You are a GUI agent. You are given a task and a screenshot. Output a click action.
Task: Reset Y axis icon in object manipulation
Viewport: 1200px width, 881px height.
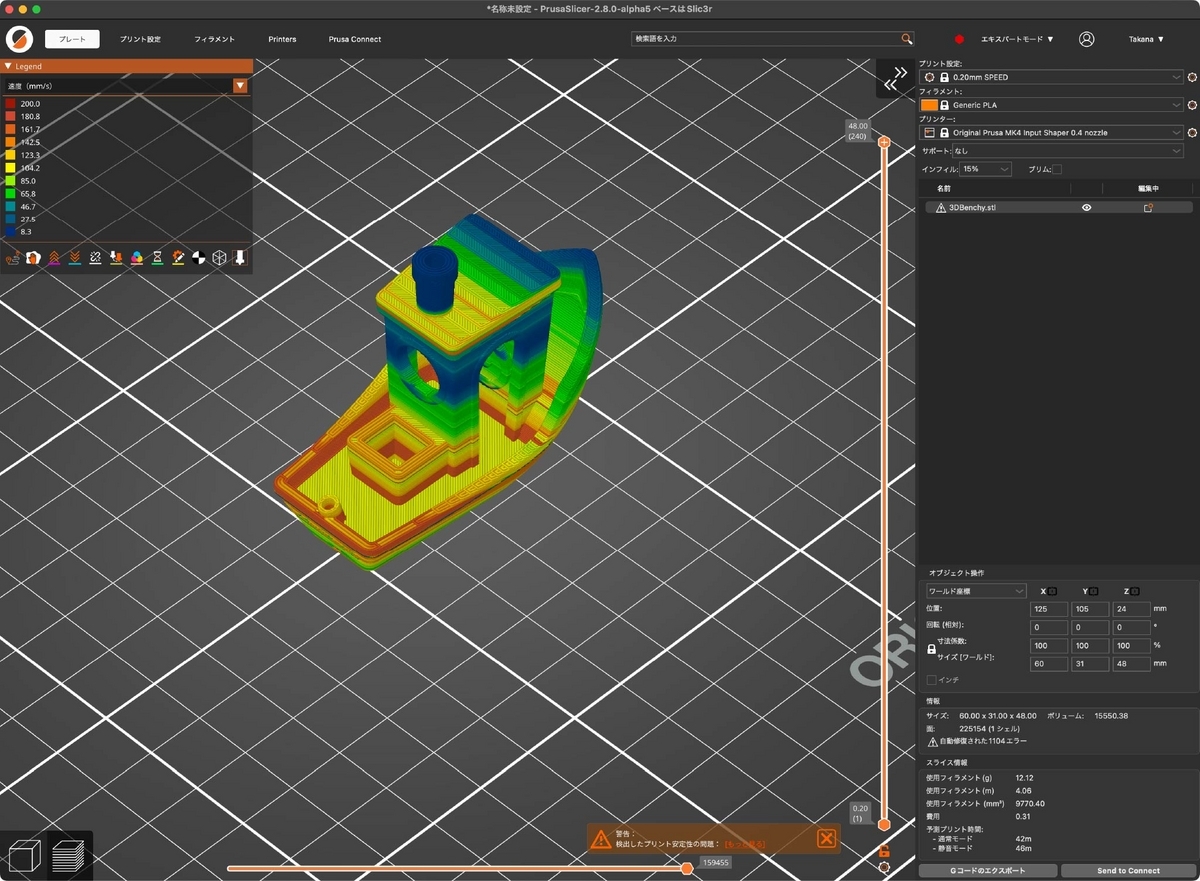pos(1094,591)
